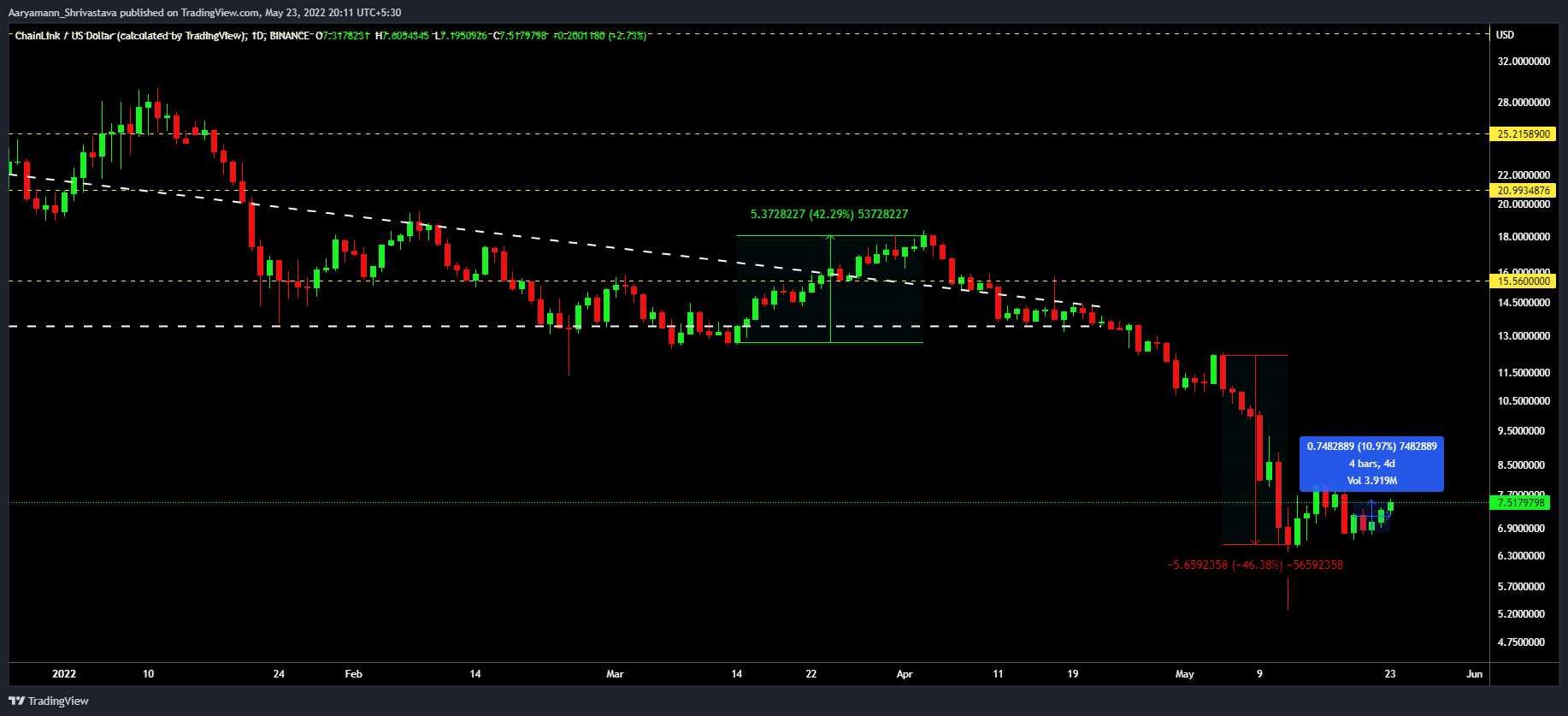The width and height of the screenshot is (1568, 716).
Task: Select the yellow 25.2158900 price label
Action: 1523,134
